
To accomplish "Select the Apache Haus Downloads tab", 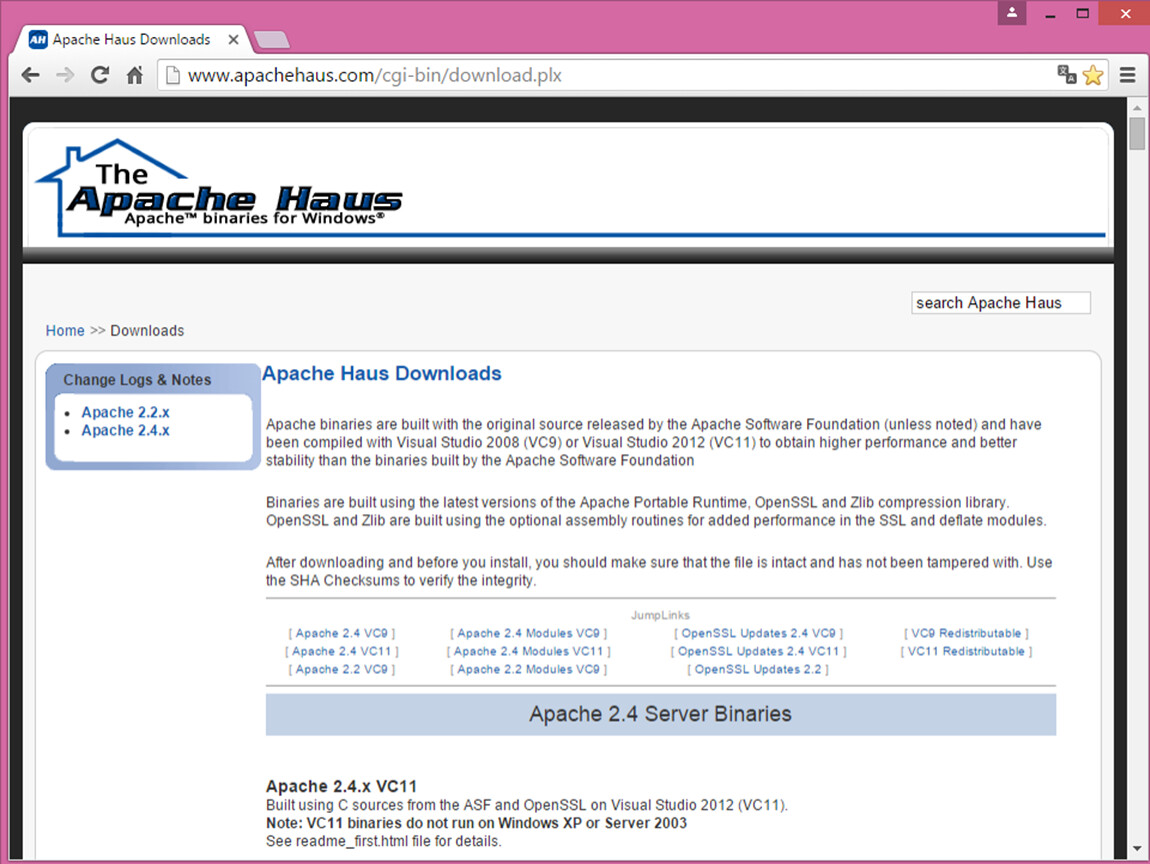I will pyautogui.click(x=130, y=40).
